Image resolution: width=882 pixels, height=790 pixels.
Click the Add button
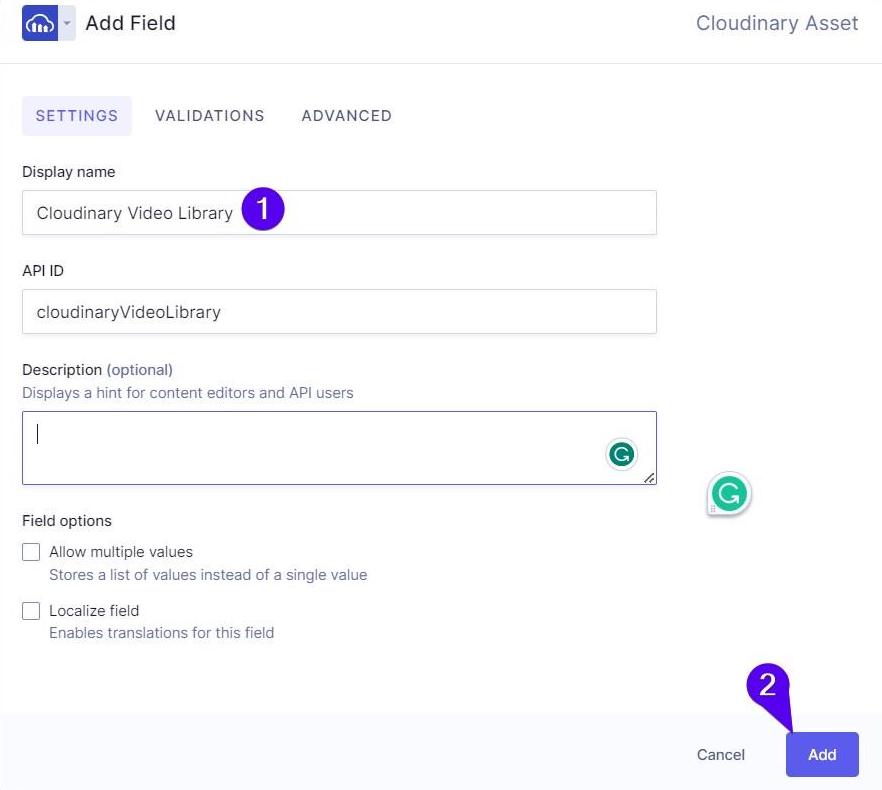(x=822, y=755)
